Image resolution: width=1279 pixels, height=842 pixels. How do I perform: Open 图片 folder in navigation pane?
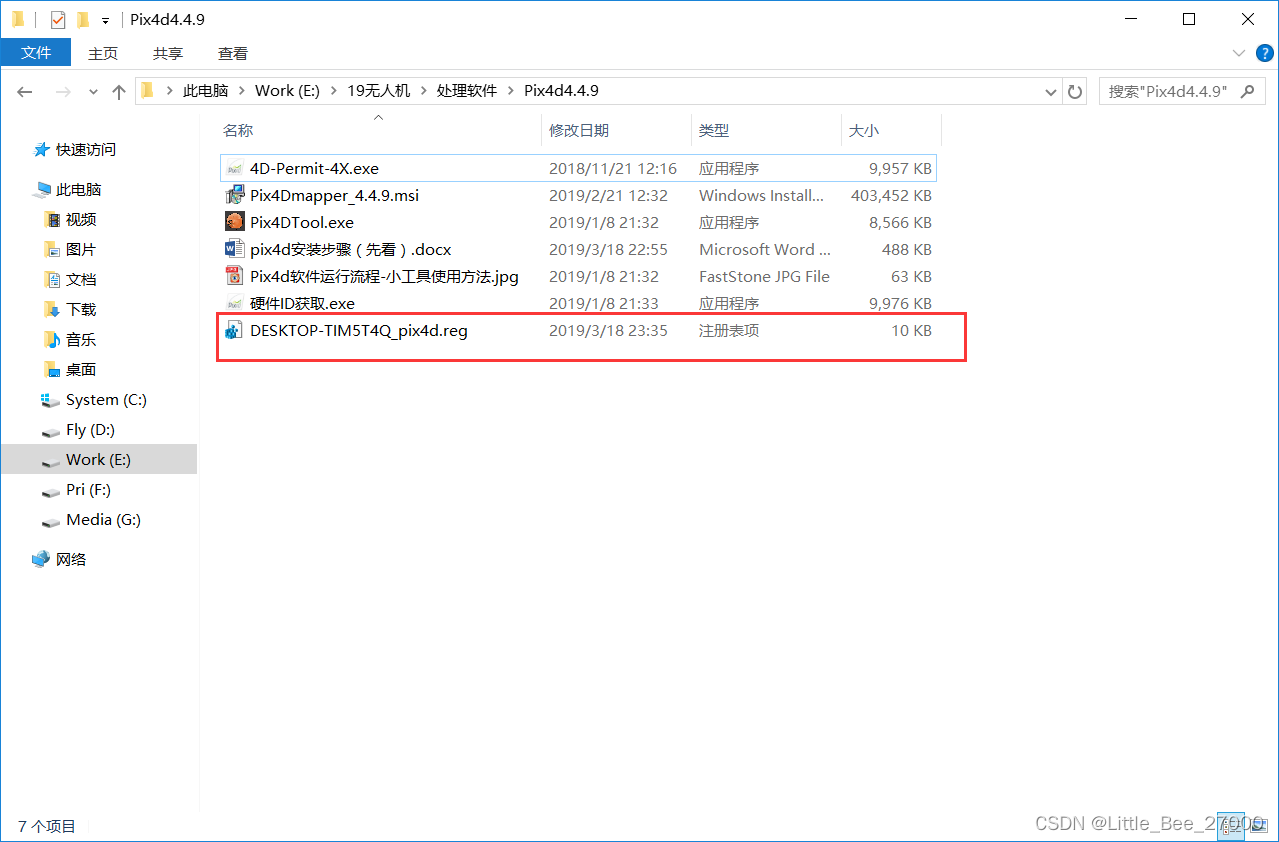[x=81, y=249]
